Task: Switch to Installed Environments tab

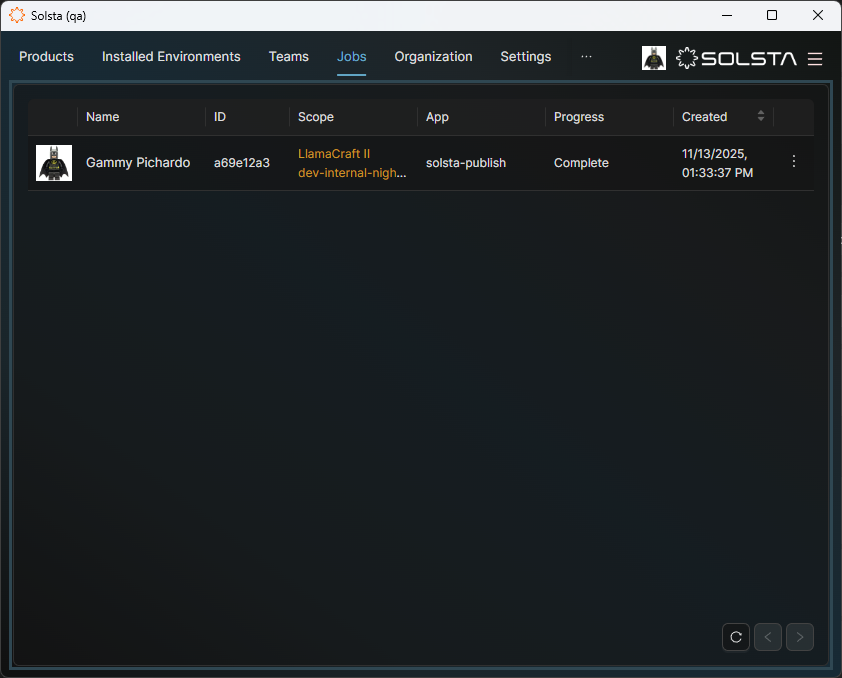Action: coord(171,57)
